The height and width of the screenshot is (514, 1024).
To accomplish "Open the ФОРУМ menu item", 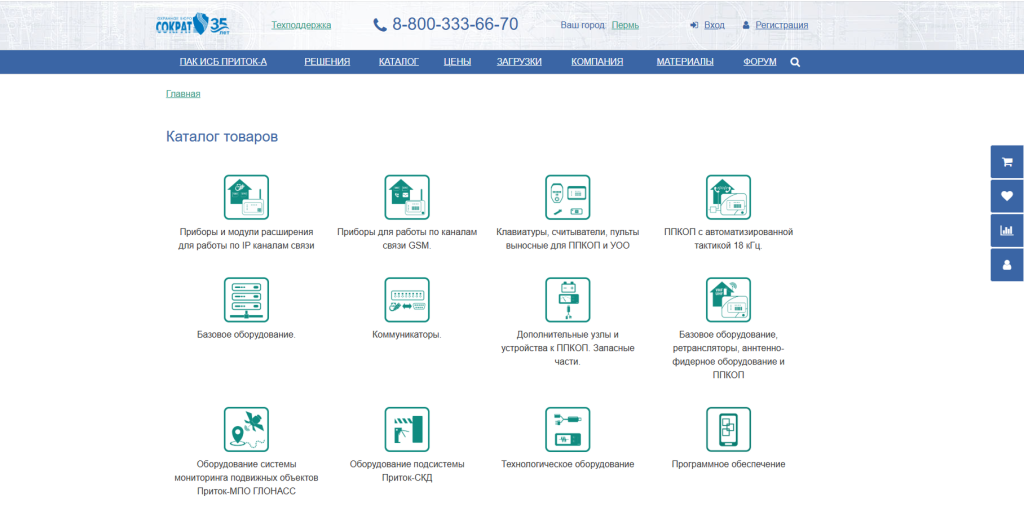I will [x=760, y=62].
